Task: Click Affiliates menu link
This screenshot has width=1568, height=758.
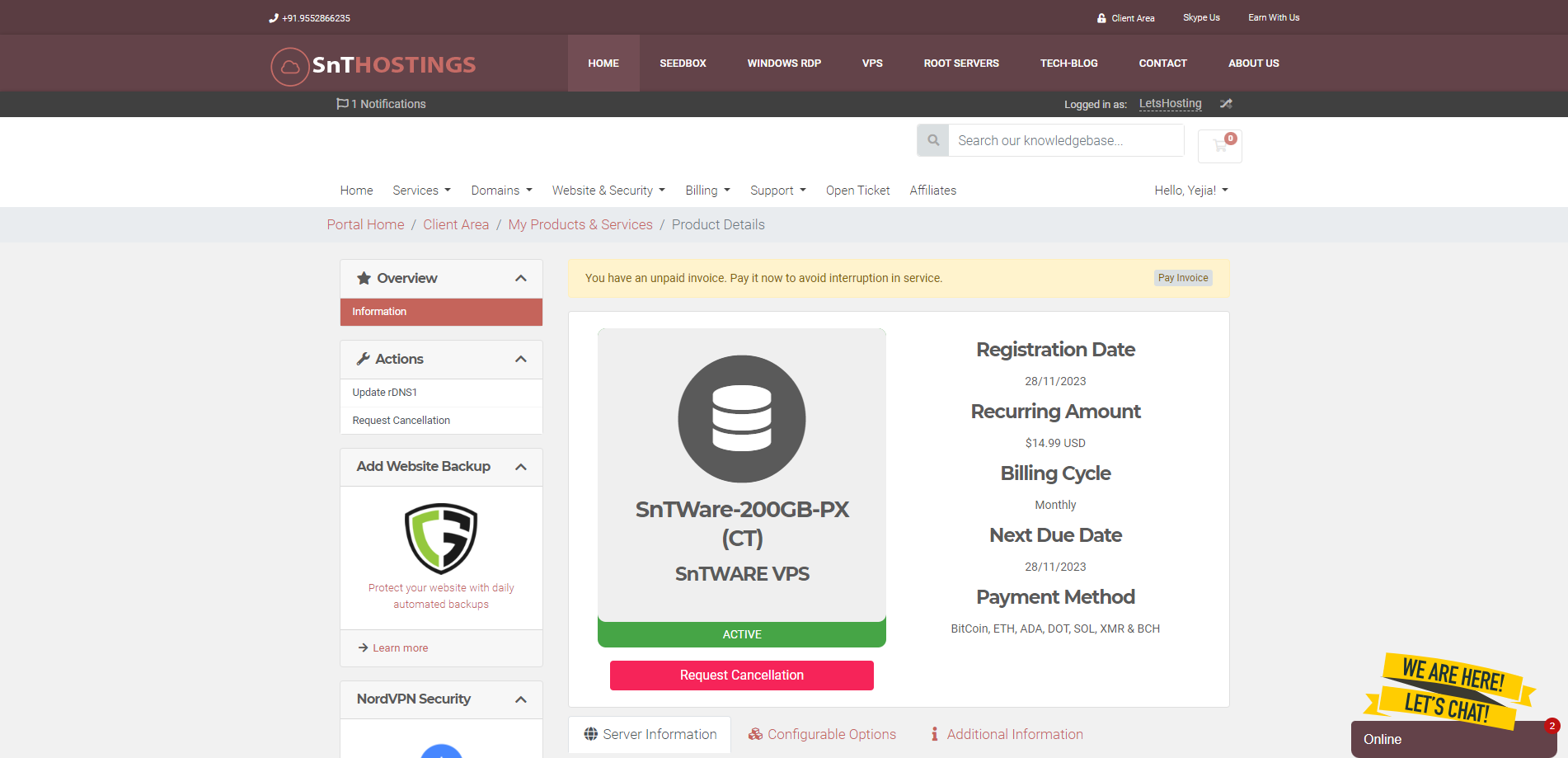Action: (x=933, y=191)
